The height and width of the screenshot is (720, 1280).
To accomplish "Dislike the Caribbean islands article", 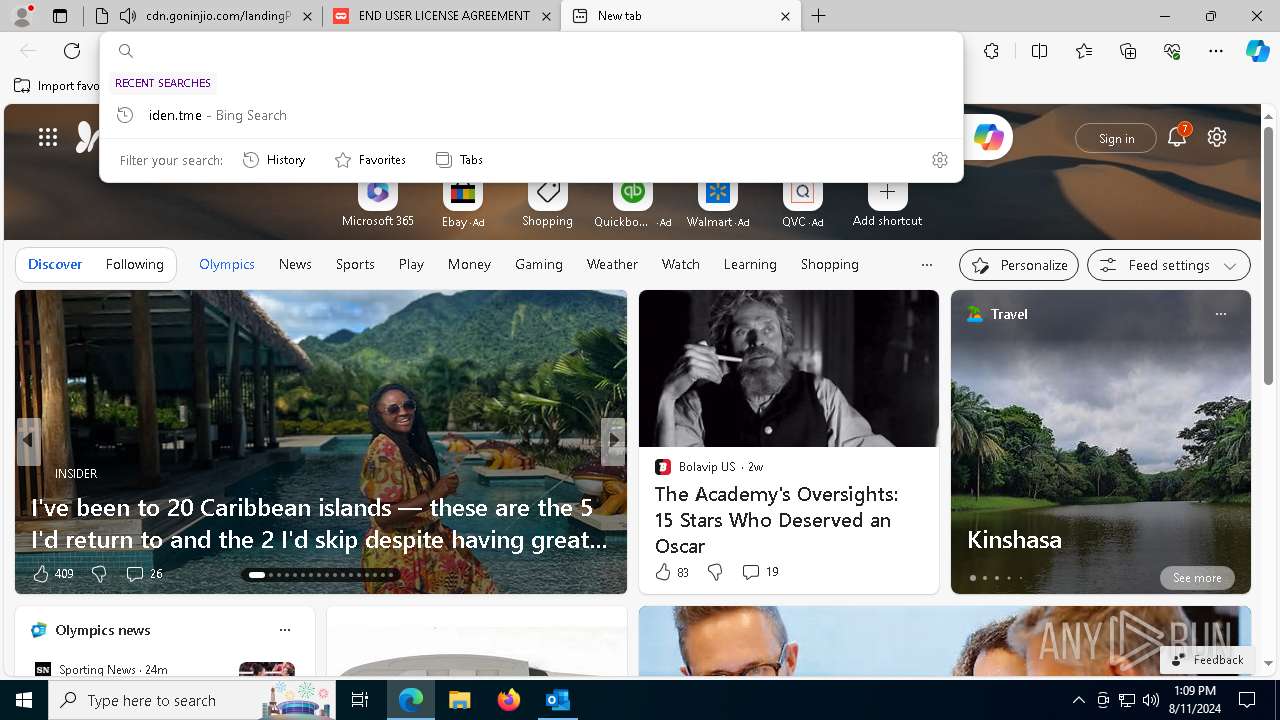I will point(99,574).
